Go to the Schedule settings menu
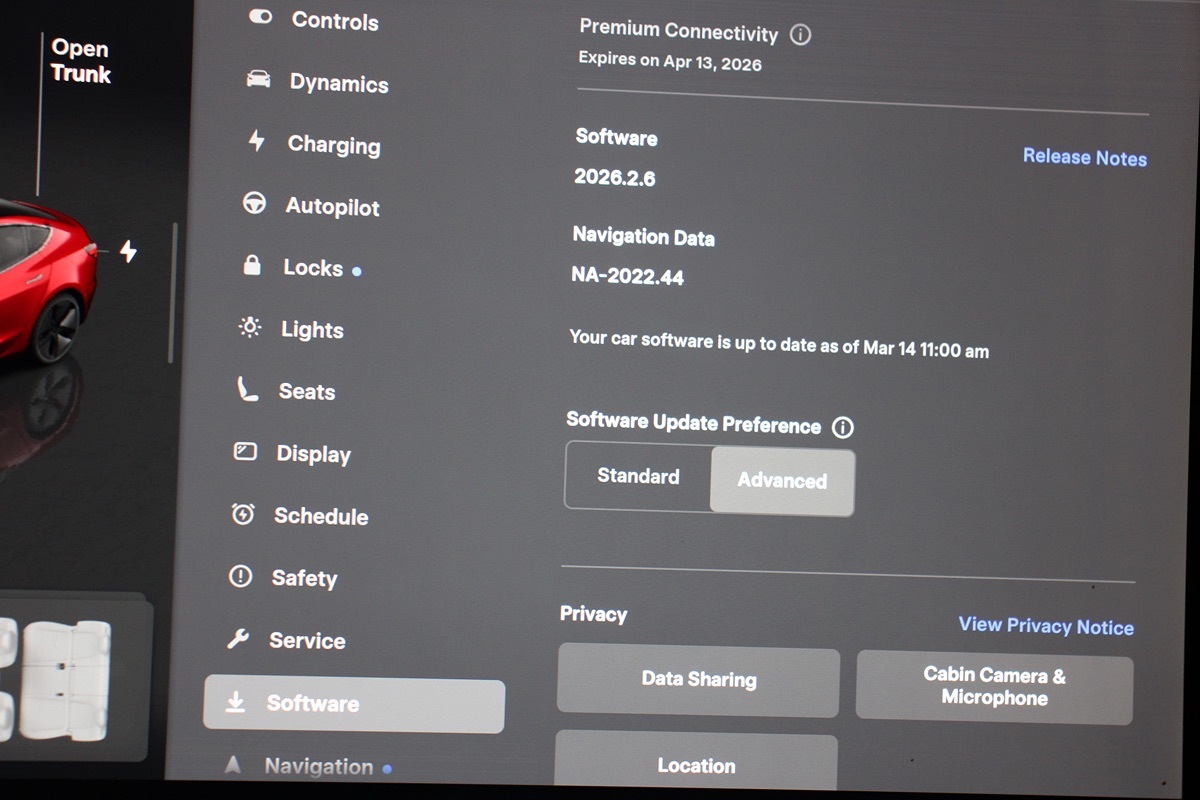Image resolution: width=1200 pixels, height=800 pixels. [320, 516]
